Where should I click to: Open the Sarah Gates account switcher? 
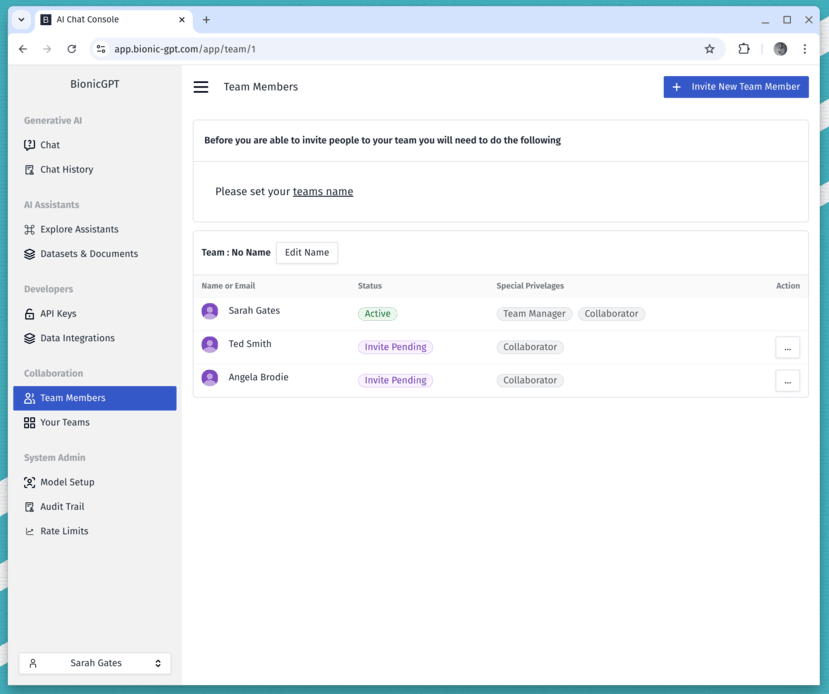94,663
